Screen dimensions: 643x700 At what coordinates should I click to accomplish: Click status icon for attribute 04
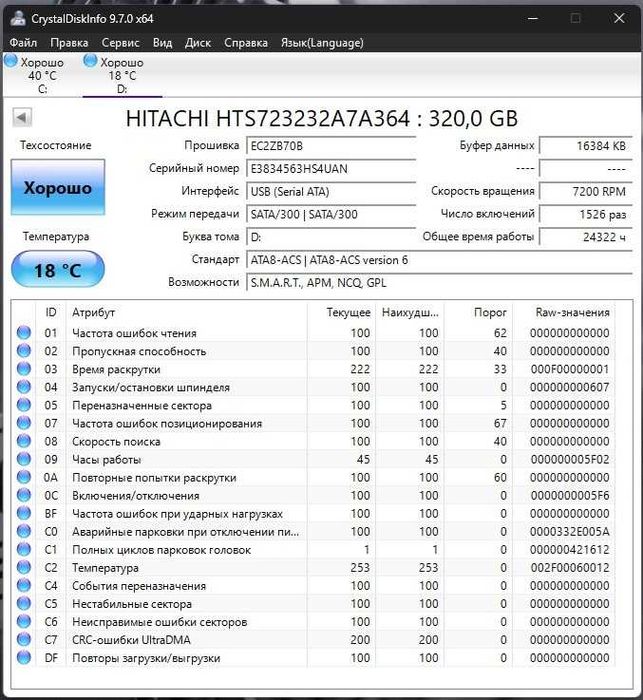[24, 387]
